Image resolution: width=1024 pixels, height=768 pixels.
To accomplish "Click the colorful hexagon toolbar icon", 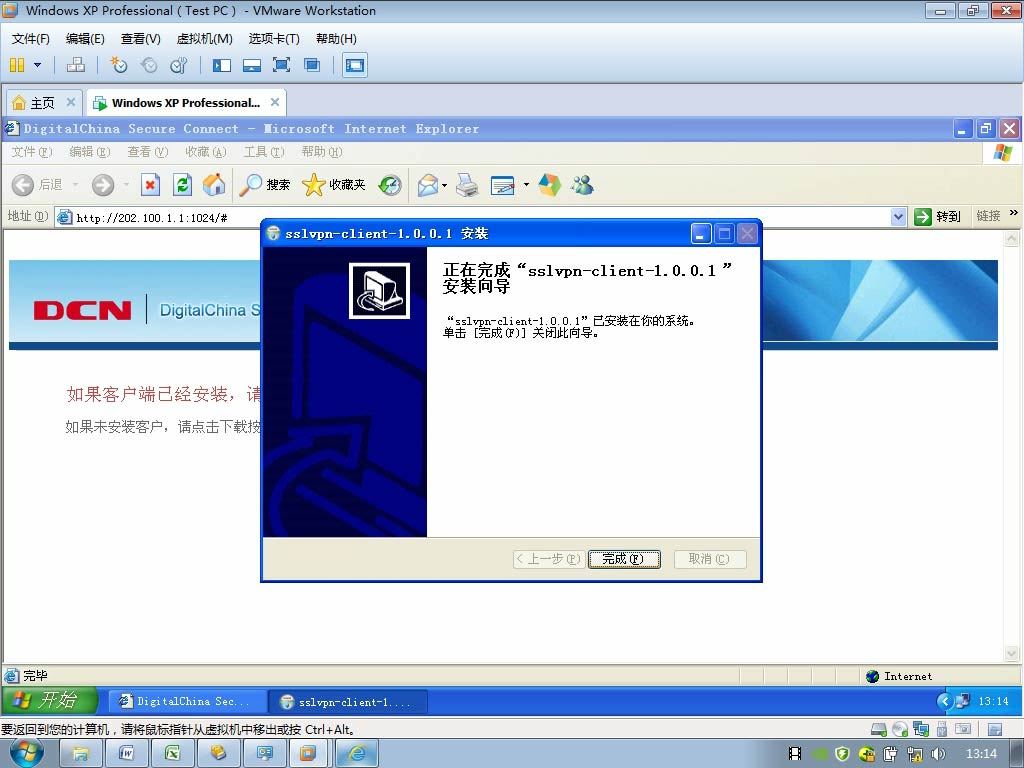I will (x=550, y=185).
